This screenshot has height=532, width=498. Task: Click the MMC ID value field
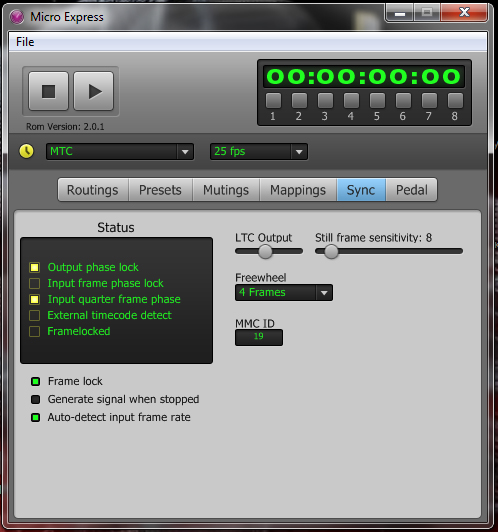(259, 337)
